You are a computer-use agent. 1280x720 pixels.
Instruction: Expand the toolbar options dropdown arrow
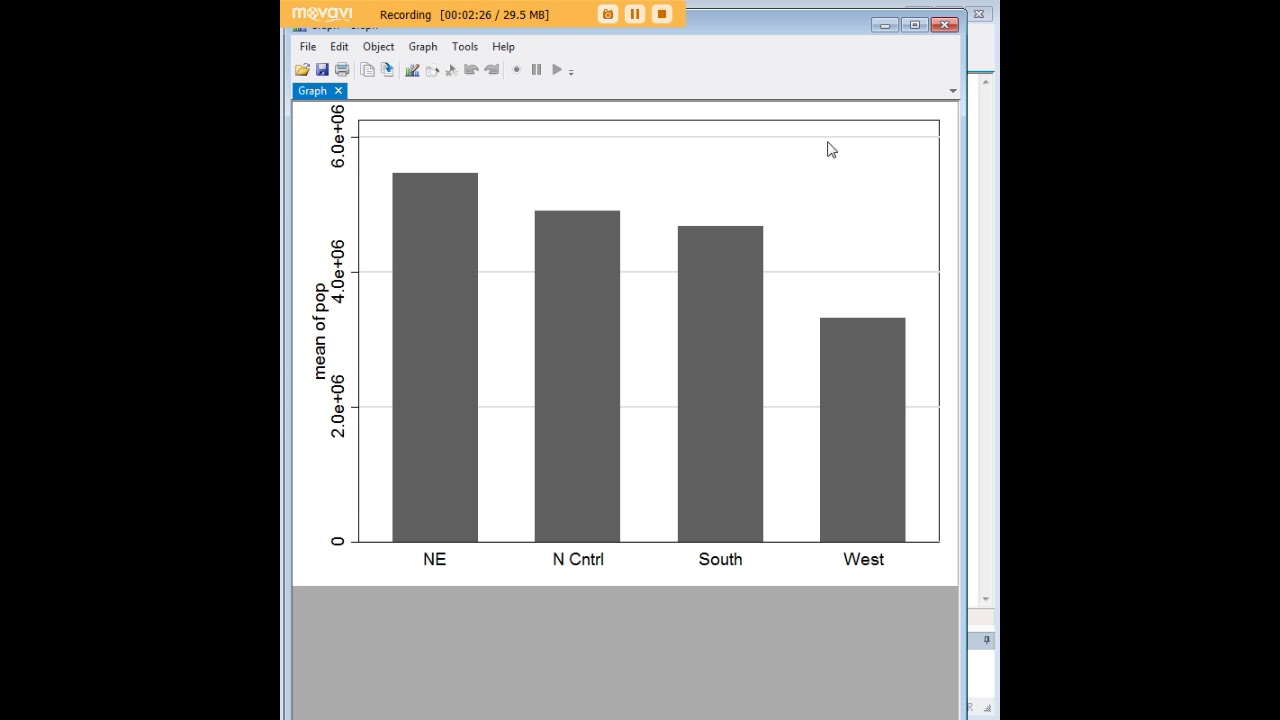(x=571, y=72)
